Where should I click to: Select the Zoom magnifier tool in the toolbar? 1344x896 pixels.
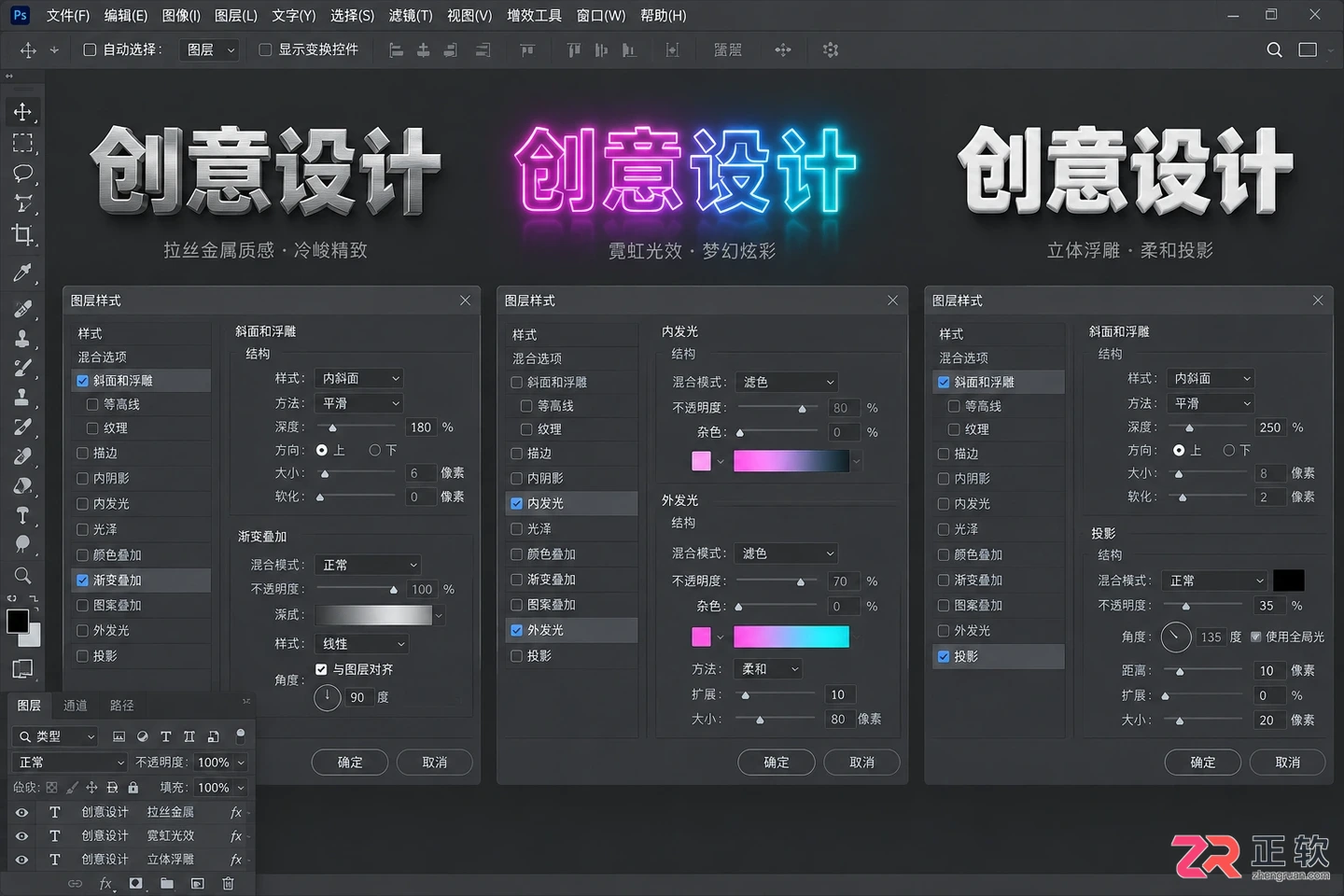click(x=22, y=576)
